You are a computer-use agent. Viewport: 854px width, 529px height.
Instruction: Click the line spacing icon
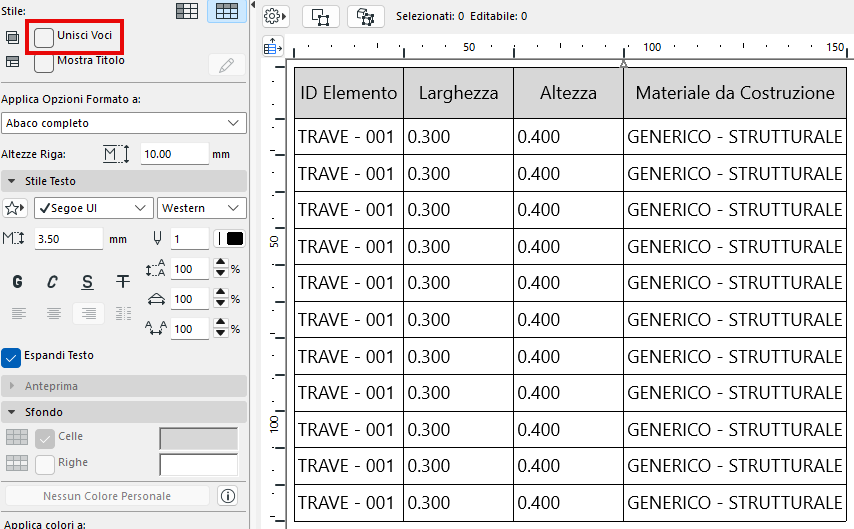(x=155, y=269)
